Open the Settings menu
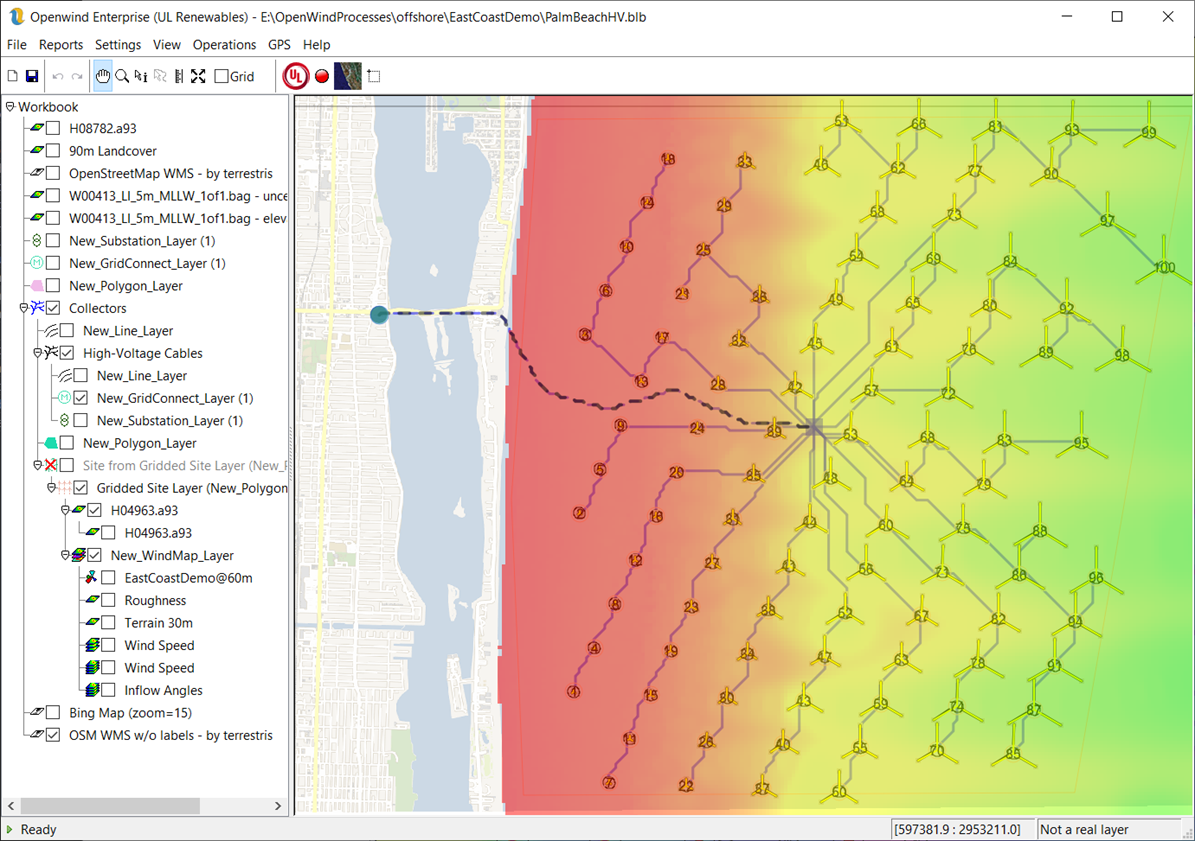This screenshot has height=841, width=1195. tap(117, 45)
